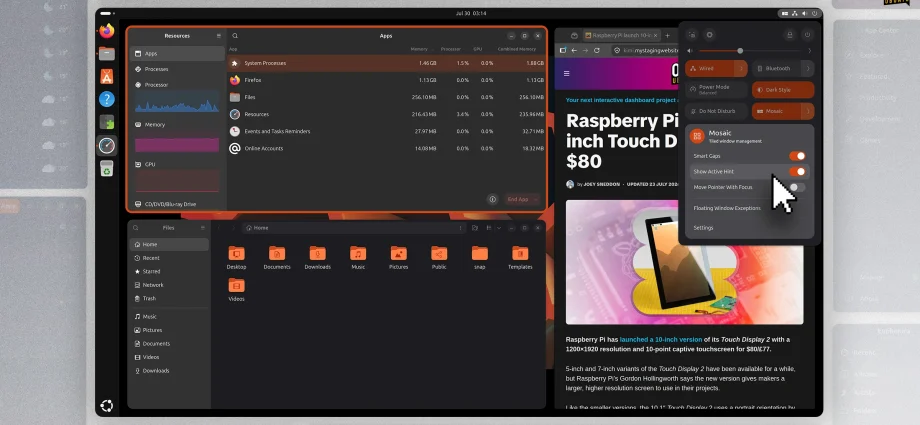Open Resources sidebar hamburger menu

[219, 36]
